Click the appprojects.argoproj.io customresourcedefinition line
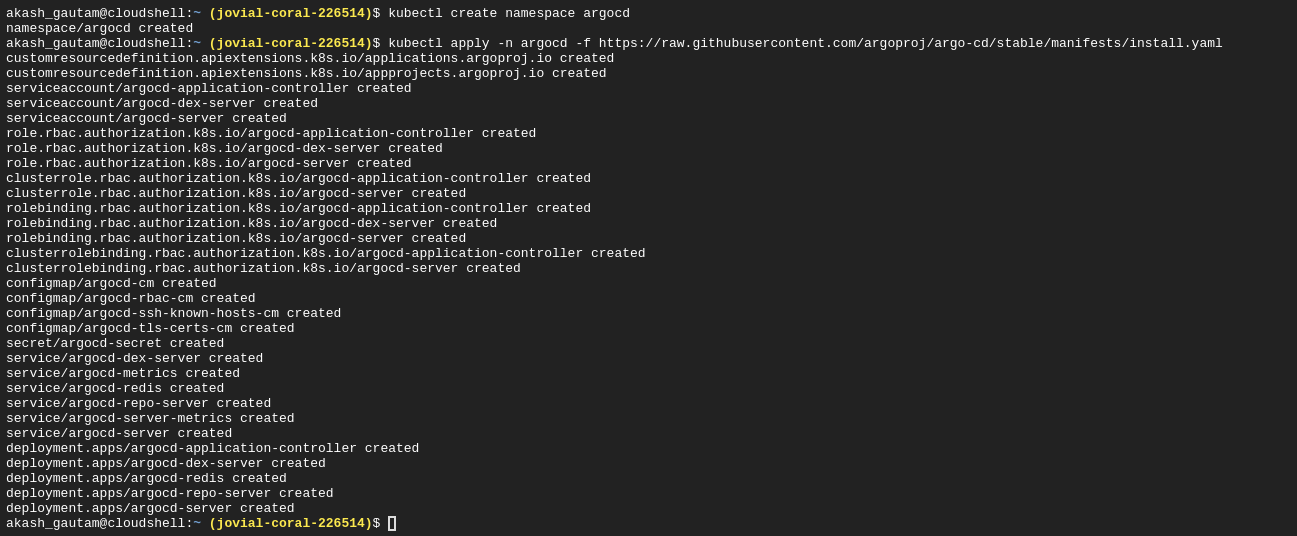 coord(306,73)
